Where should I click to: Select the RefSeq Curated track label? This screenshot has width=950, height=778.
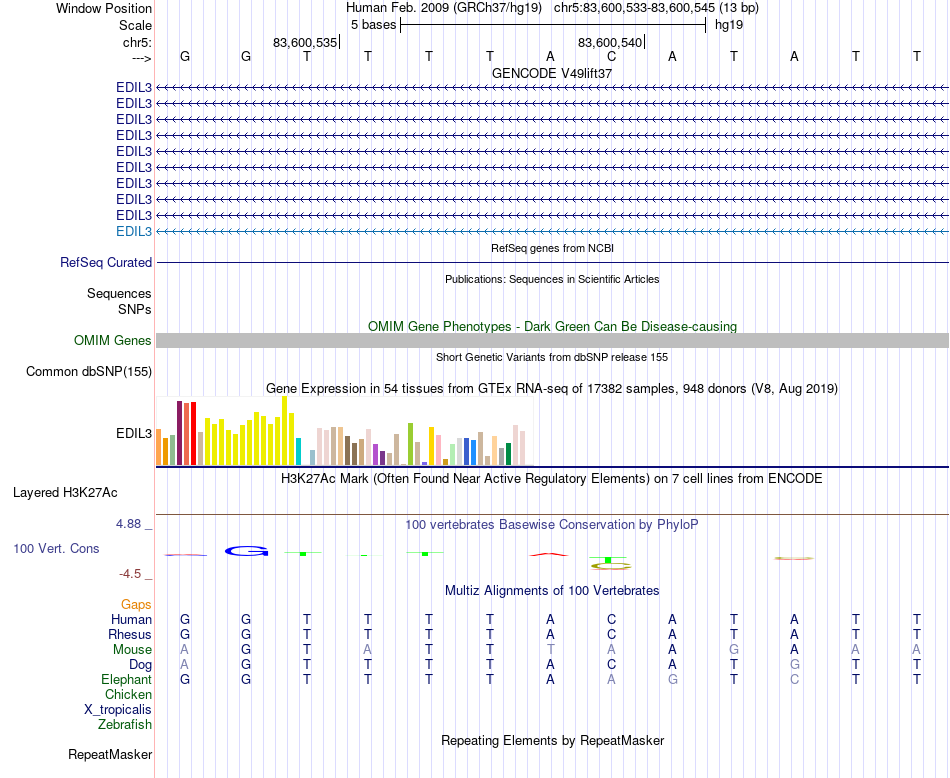(x=106, y=262)
